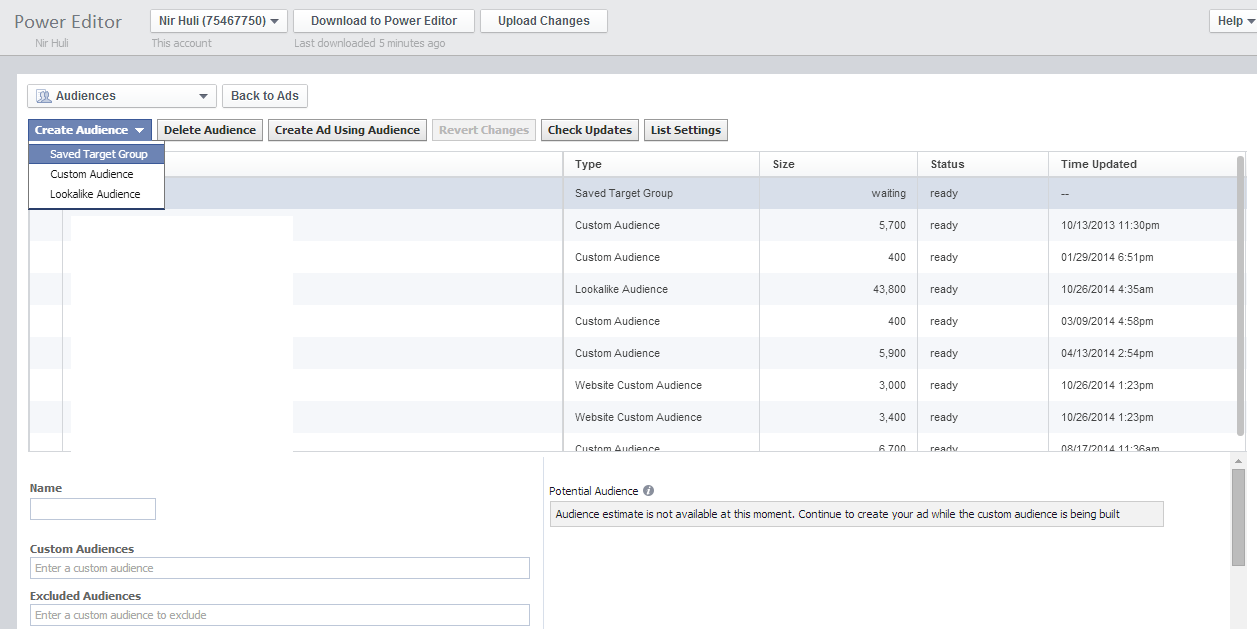This screenshot has height=629, width=1257.
Task: Click the audience estimate unavailable message
Action: [x=856, y=514]
